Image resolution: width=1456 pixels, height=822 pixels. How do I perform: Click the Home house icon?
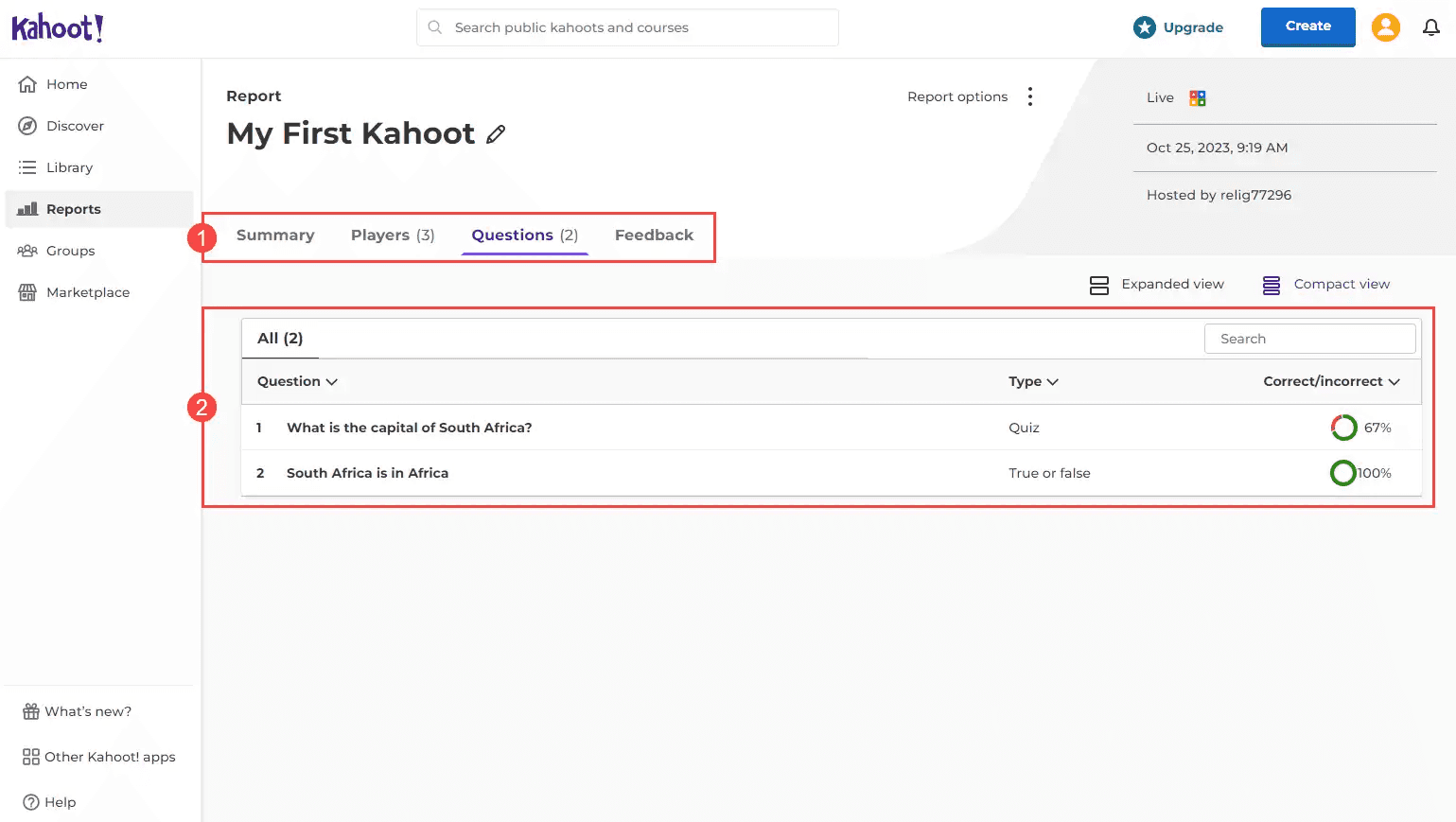(27, 84)
